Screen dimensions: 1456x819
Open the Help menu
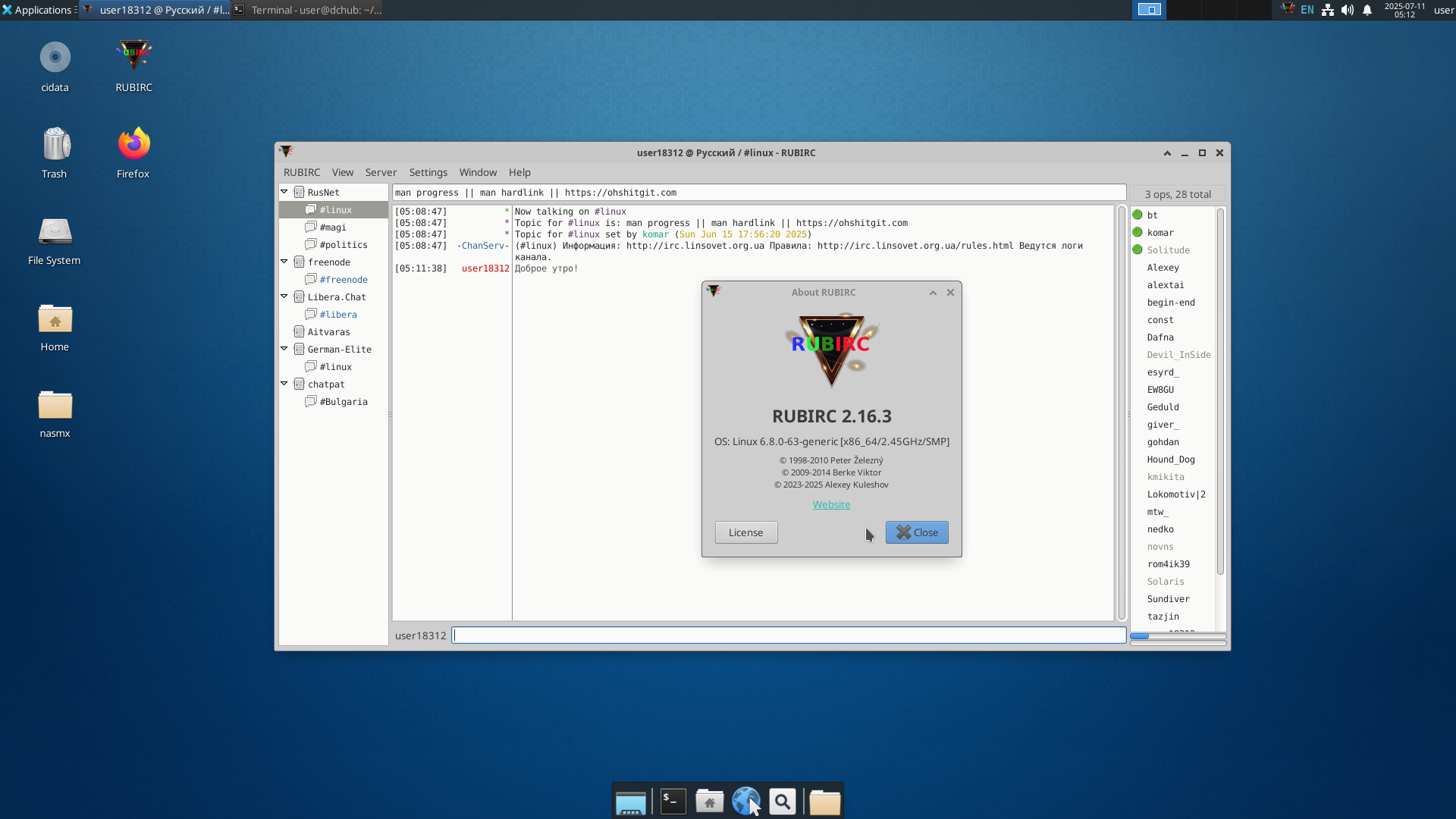pyautogui.click(x=519, y=172)
